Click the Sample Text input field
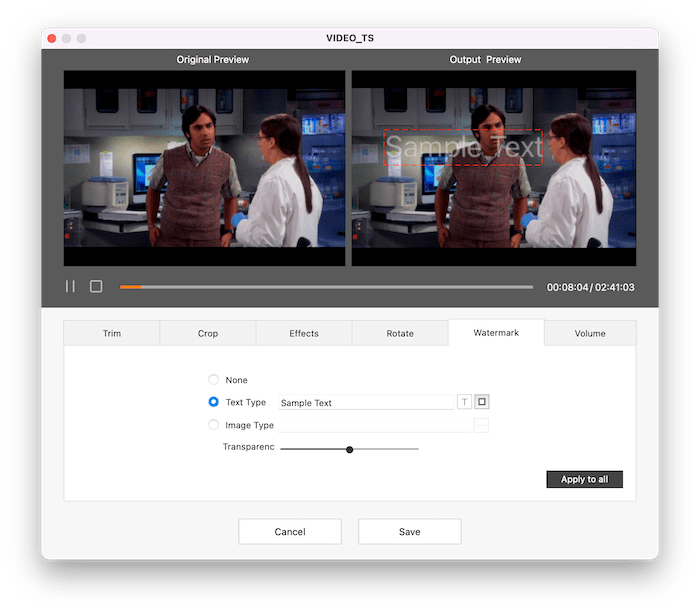Image resolution: width=700 pixels, height=614 pixels. point(365,403)
